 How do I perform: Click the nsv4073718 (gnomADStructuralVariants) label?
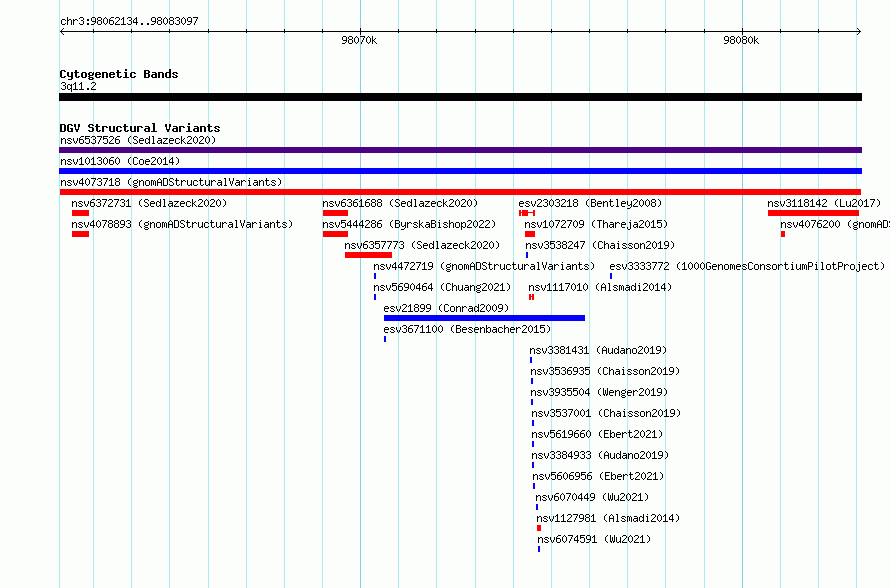(171, 182)
